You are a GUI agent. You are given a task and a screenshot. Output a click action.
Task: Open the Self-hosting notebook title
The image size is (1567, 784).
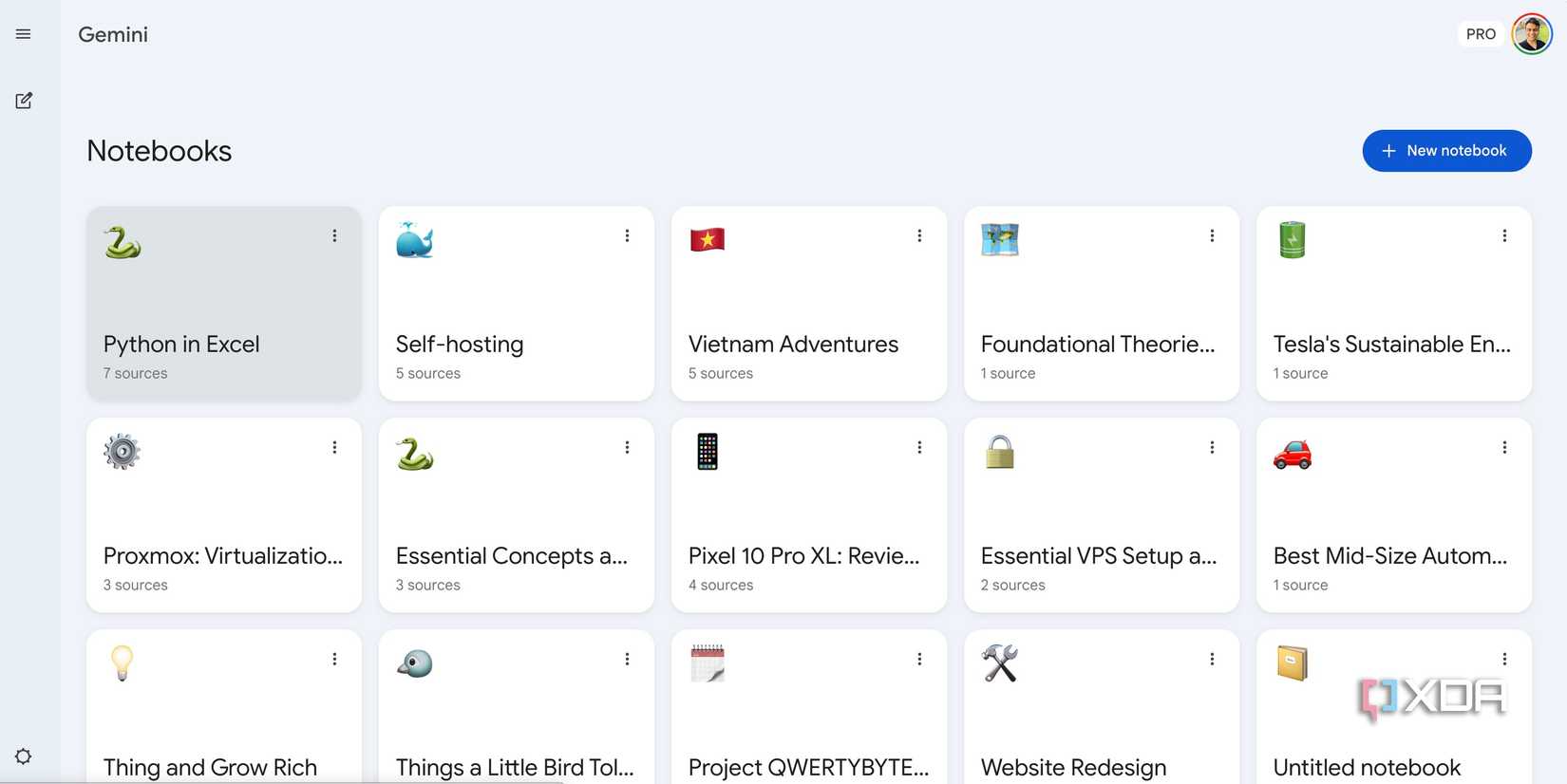click(x=460, y=345)
